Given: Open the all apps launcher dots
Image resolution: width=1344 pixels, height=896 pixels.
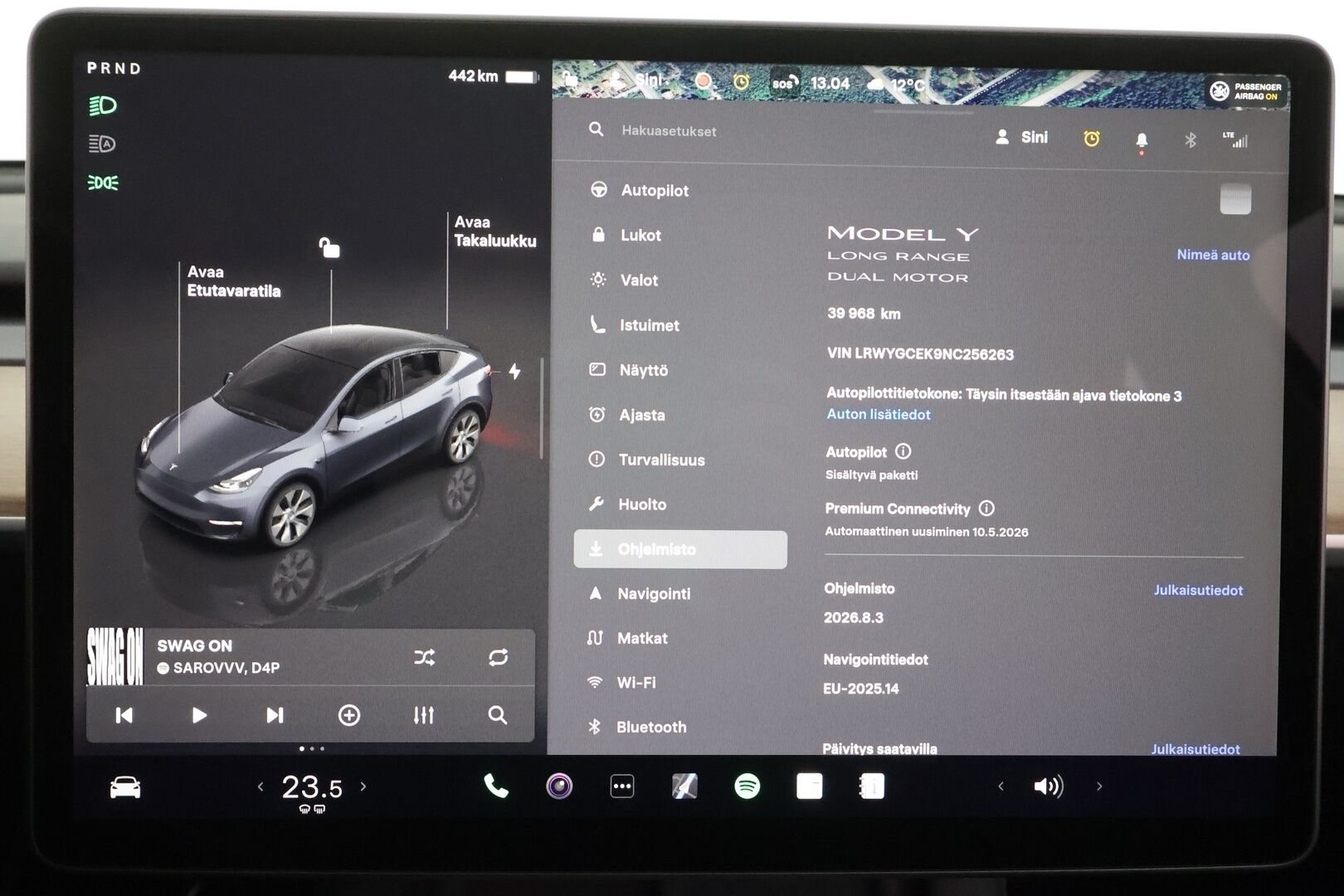Looking at the screenshot, I should tap(622, 786).
